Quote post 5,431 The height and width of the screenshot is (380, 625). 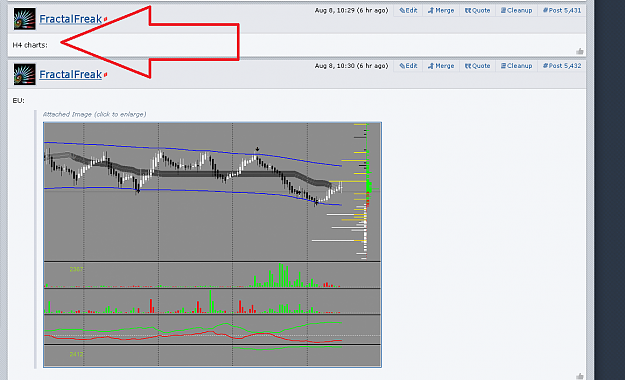[478, 10]
